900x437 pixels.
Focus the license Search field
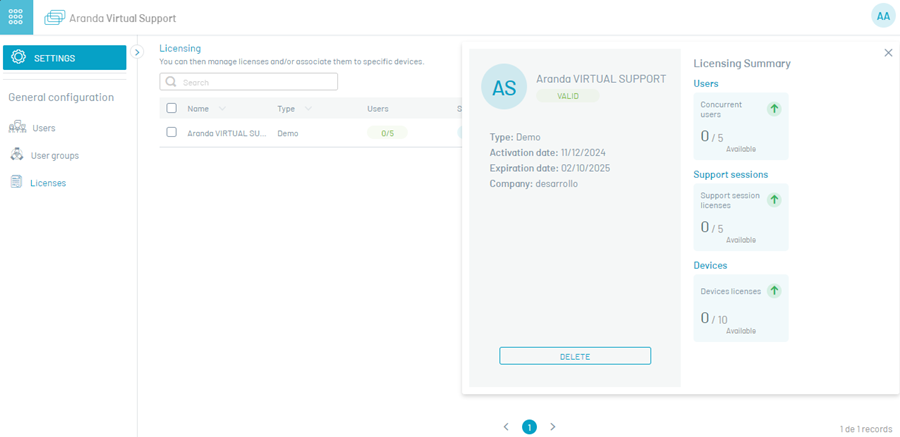pyautogui.click(x=249, y=82)
